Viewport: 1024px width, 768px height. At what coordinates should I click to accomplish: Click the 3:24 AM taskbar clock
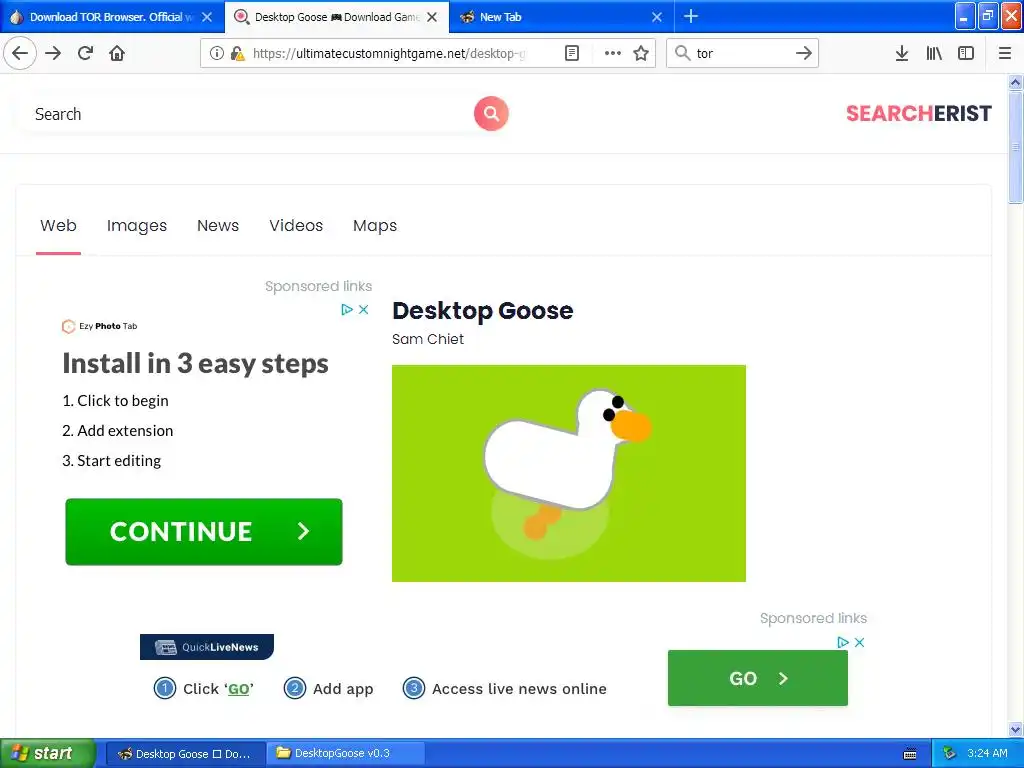point(987,753)
